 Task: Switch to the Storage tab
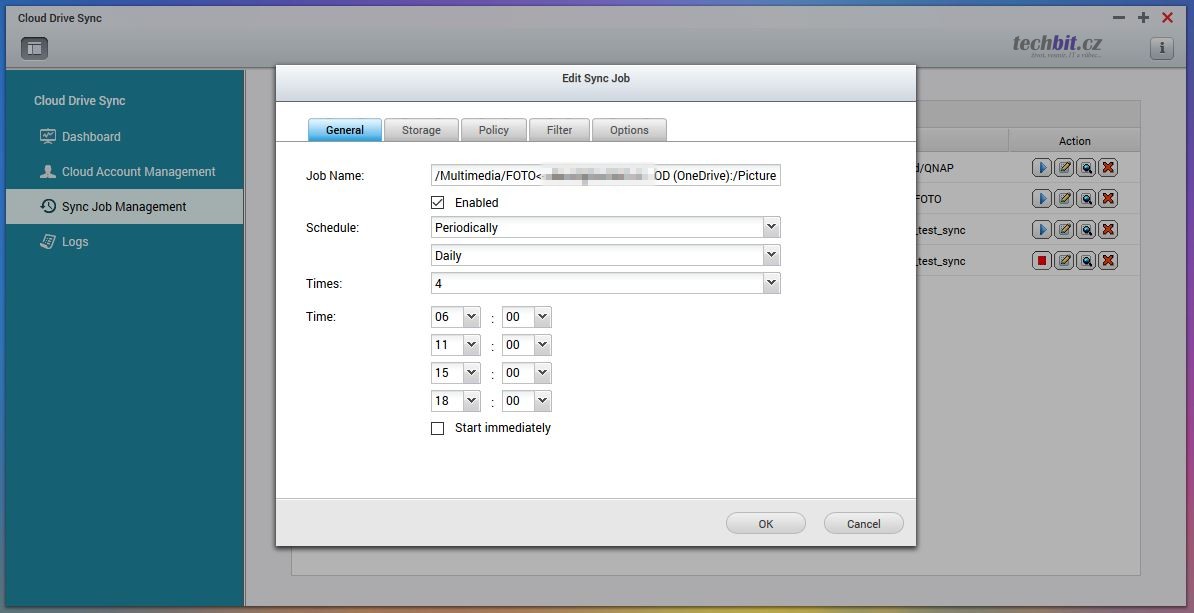pyautogui.click(x=421, y=130)
